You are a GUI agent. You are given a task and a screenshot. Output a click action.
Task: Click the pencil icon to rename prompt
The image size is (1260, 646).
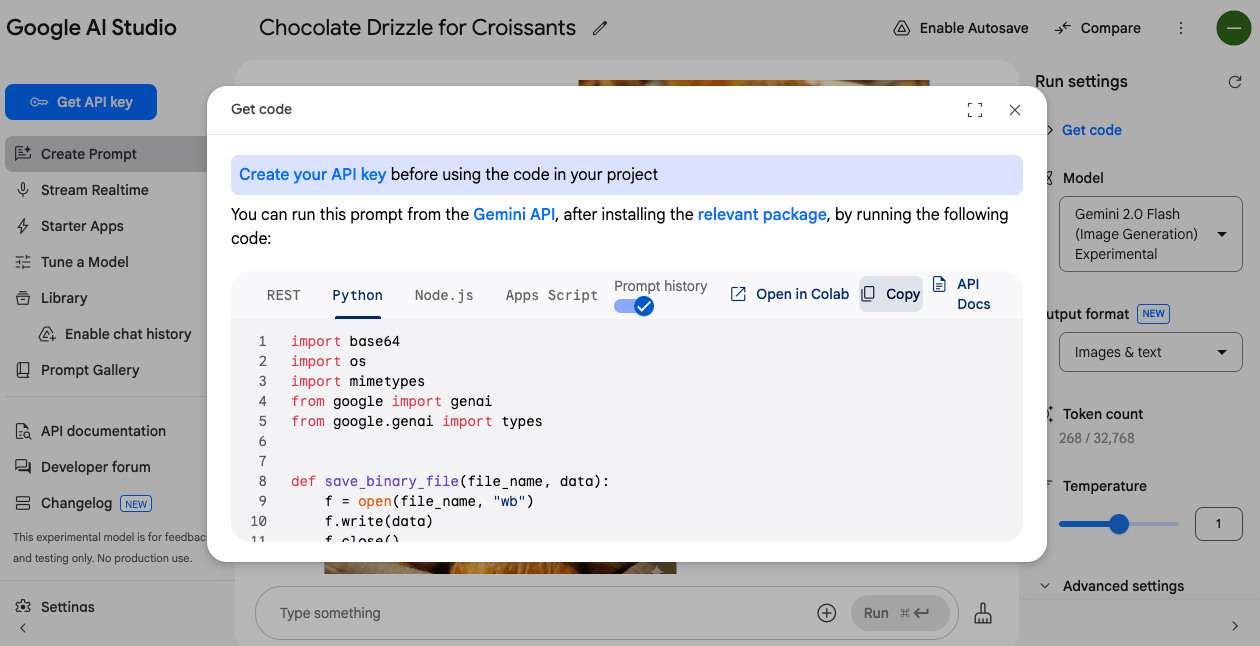[600, 28]
